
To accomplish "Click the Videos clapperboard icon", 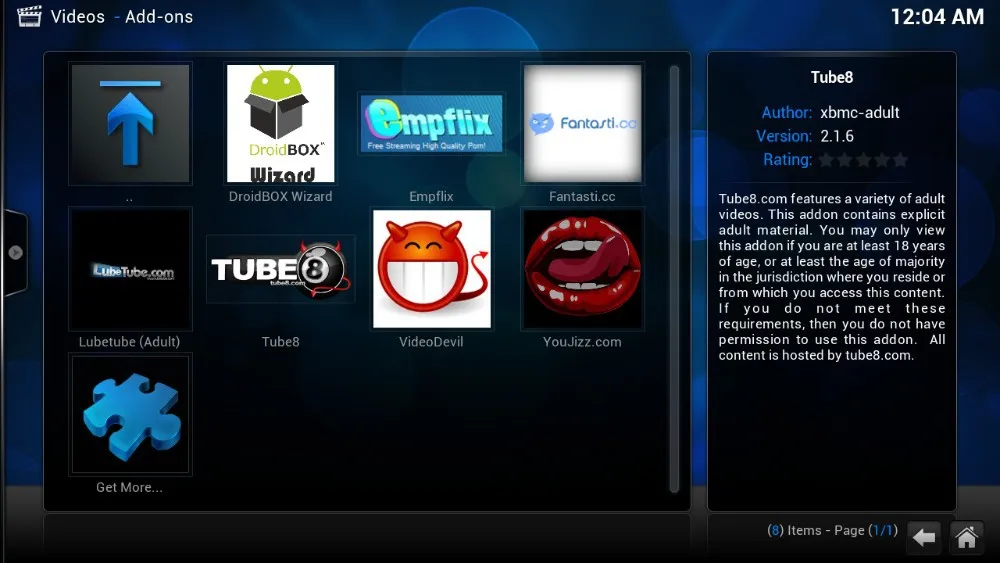I will click(x=29, y=16).
